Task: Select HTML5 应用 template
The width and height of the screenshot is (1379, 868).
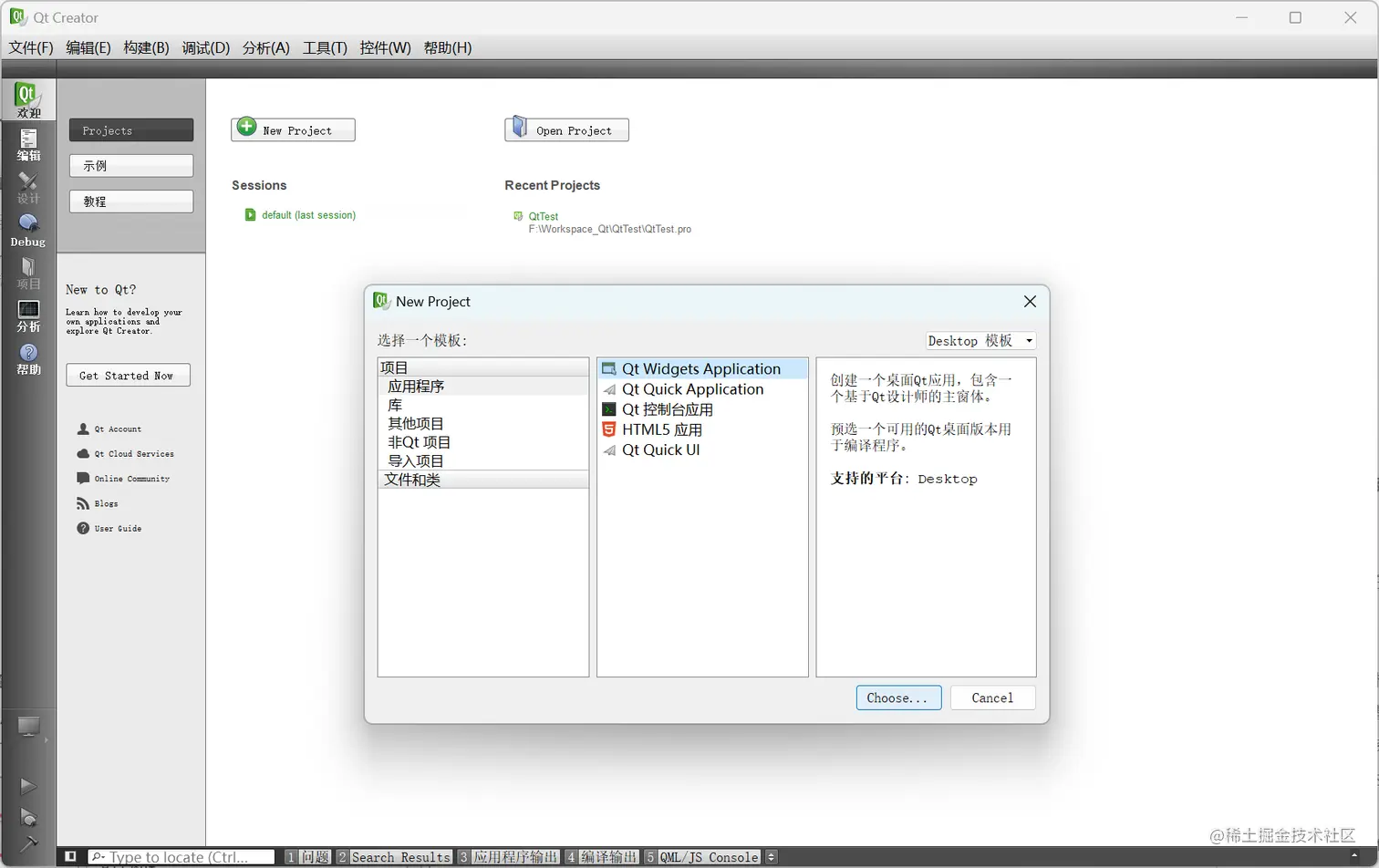Action: [702, 429]
